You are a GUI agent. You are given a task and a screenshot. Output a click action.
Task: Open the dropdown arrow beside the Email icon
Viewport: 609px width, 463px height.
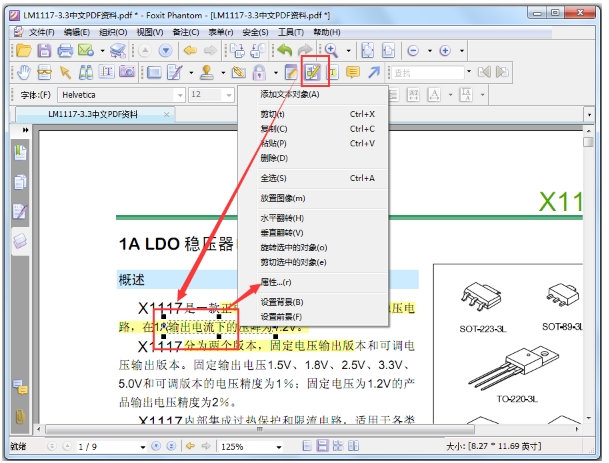click(103, 50)
